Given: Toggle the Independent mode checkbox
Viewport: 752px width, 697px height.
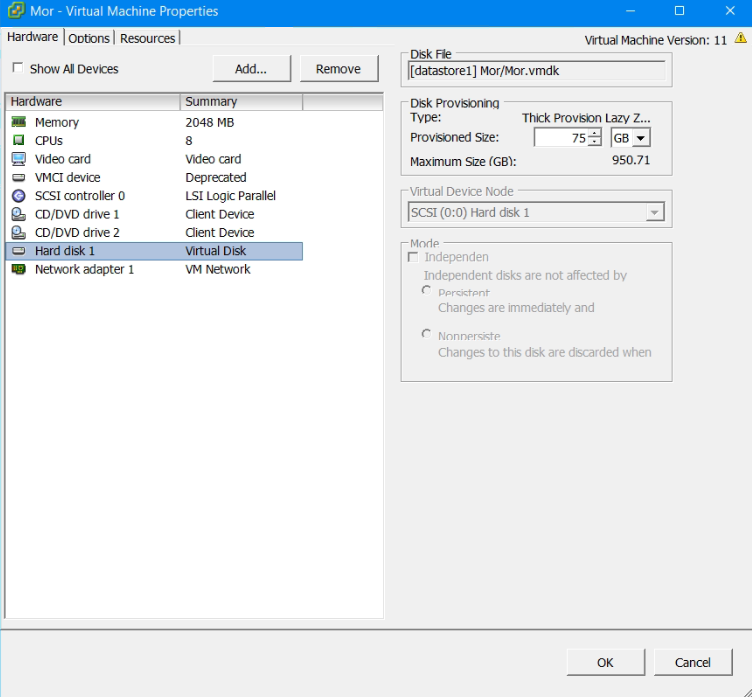Looking at the screenshot, I should coord(413,257).
